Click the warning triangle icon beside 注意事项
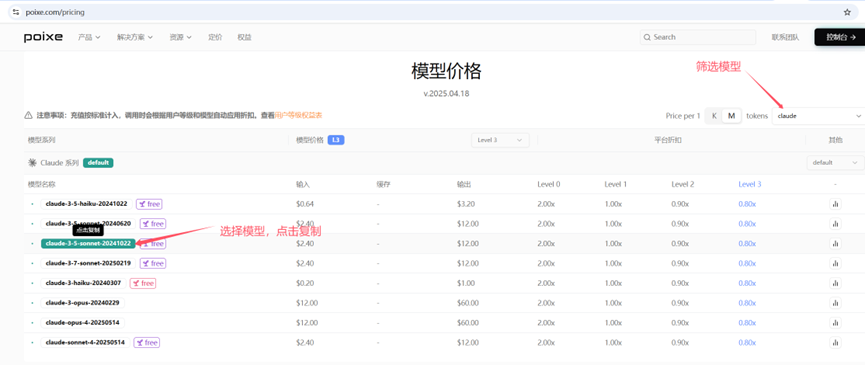 pyautogui.click(x=28, y=116)
